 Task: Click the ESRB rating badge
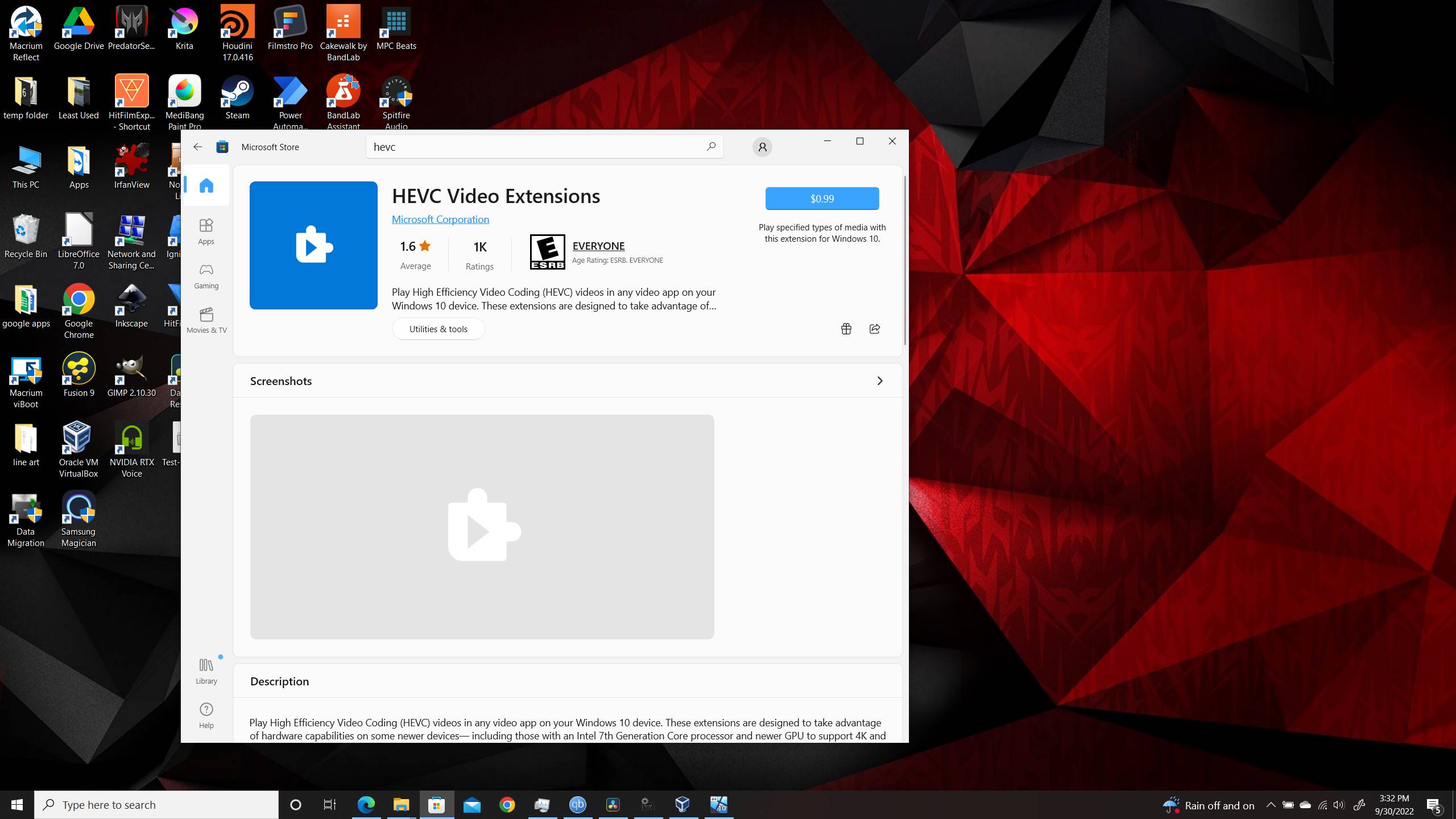(547, 252)
